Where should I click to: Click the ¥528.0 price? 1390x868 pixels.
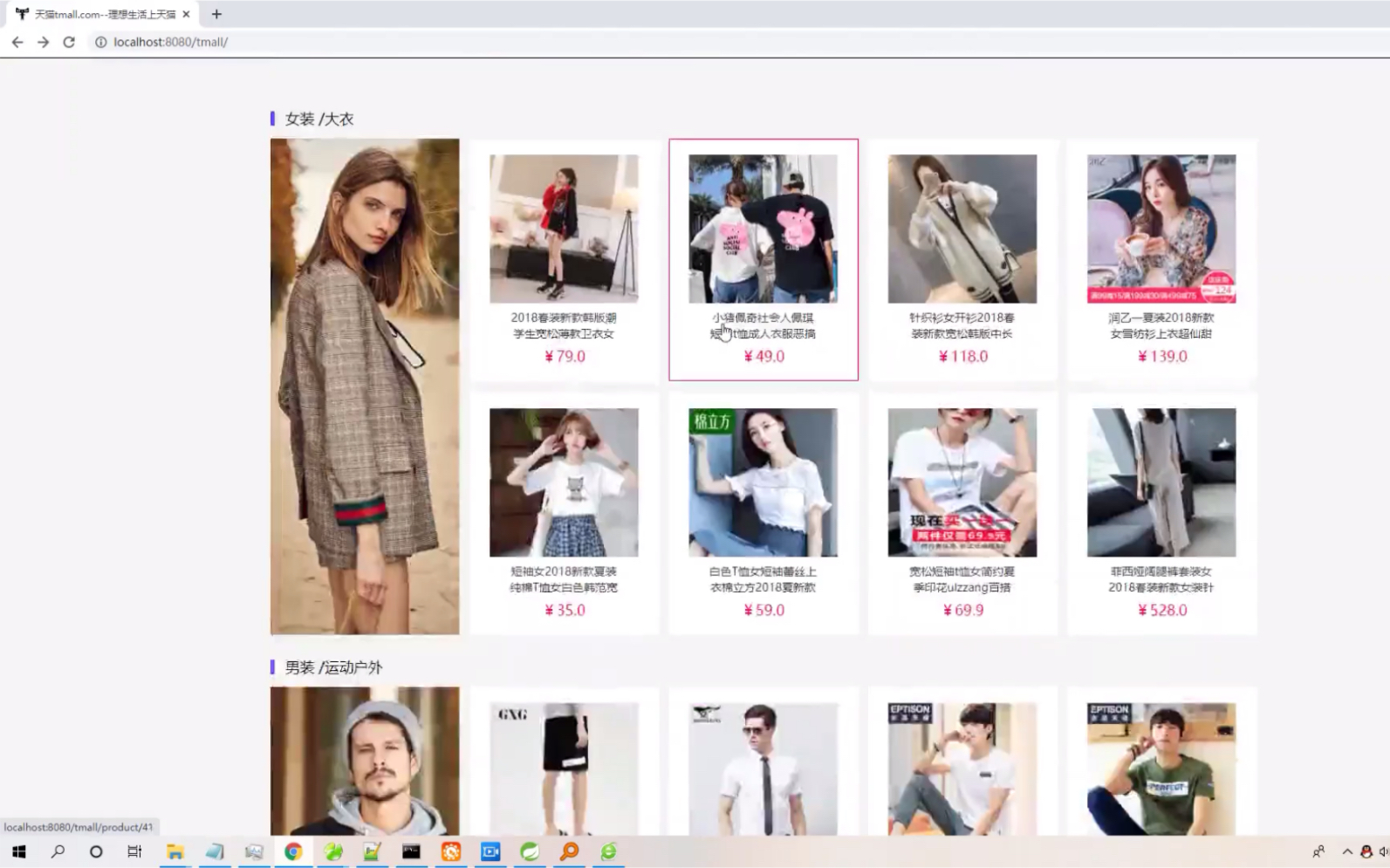point(1162,611)
